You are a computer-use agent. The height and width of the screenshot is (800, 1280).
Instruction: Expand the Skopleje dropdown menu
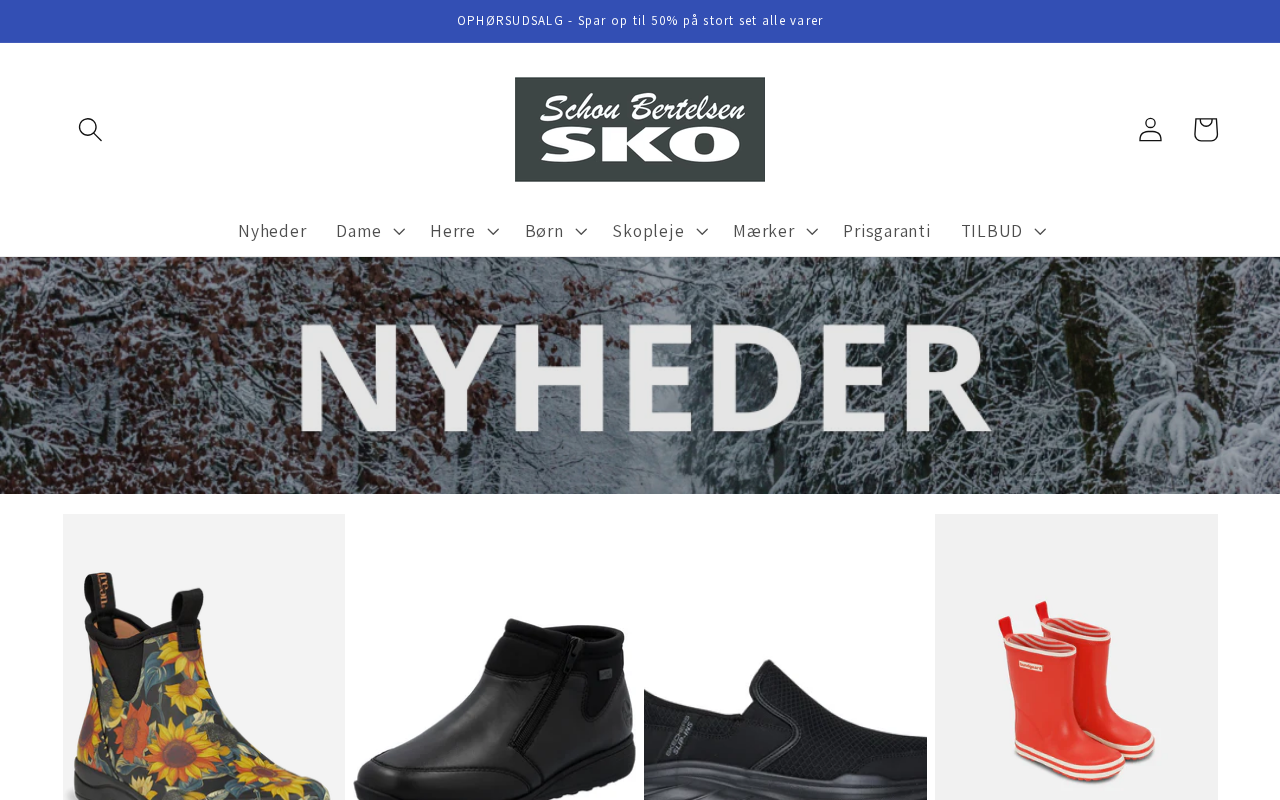660,231
